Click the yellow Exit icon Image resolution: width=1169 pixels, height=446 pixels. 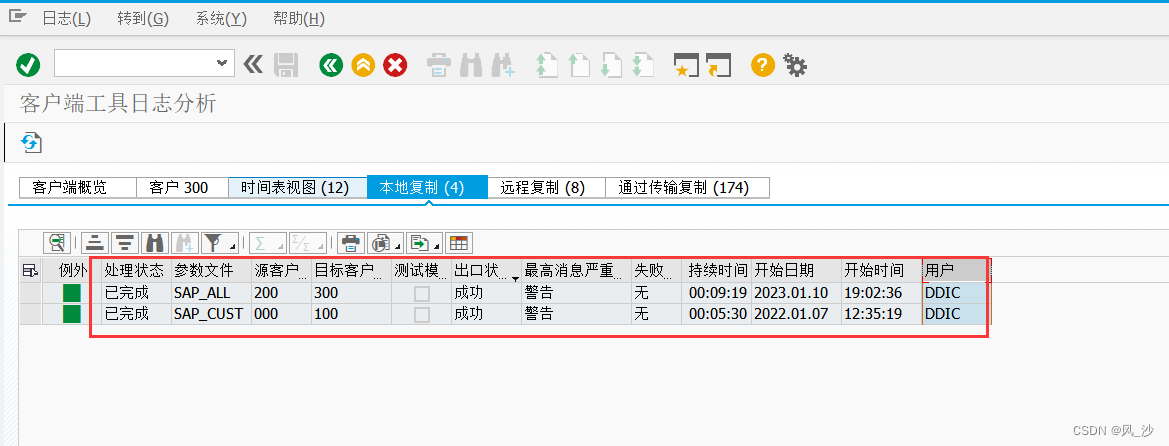click(363, 66)
